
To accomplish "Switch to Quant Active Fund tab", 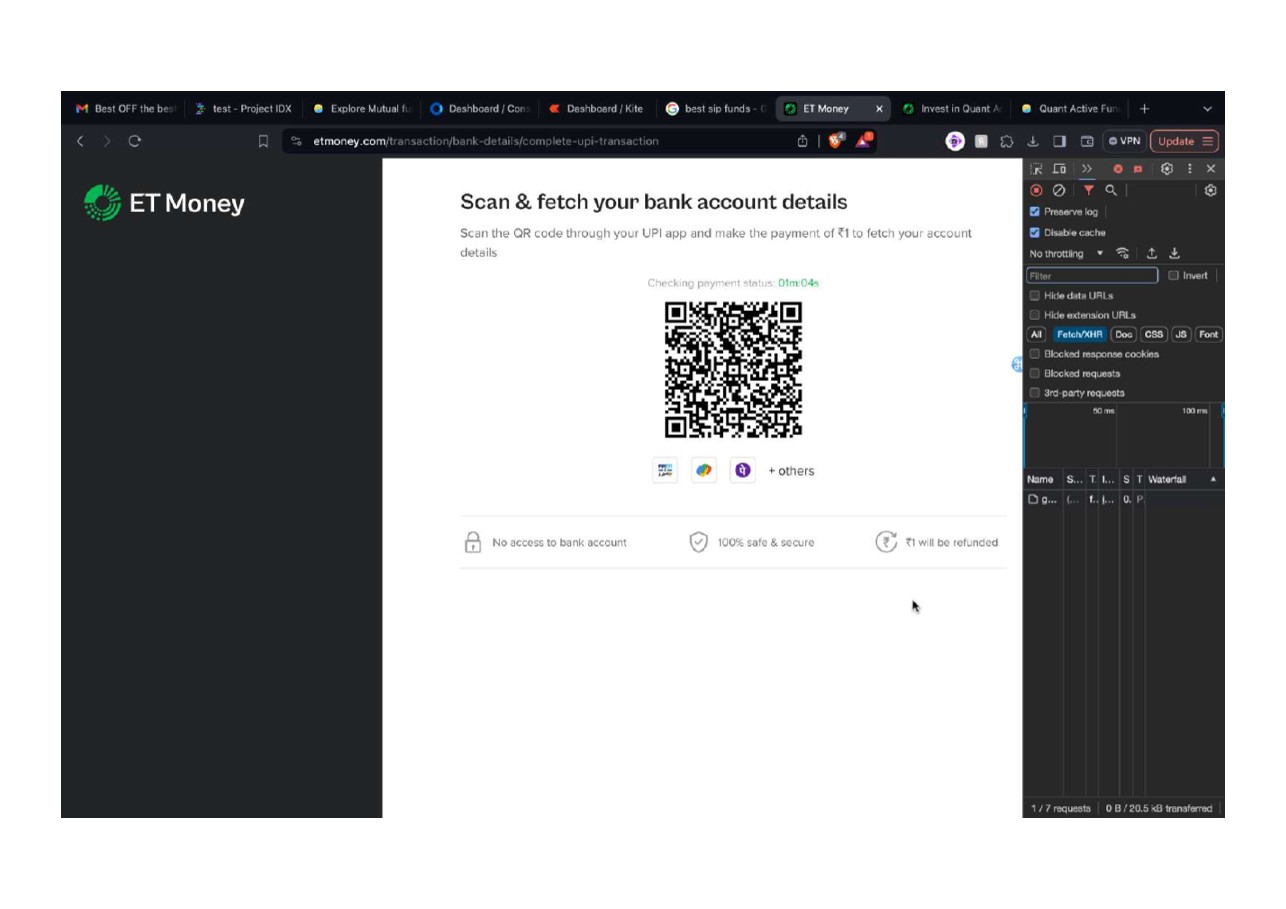I will (1069, 109).
